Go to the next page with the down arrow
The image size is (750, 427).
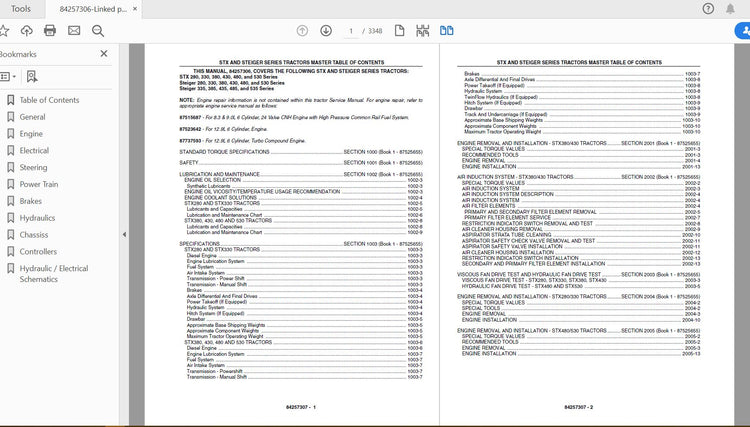[326, 31]
